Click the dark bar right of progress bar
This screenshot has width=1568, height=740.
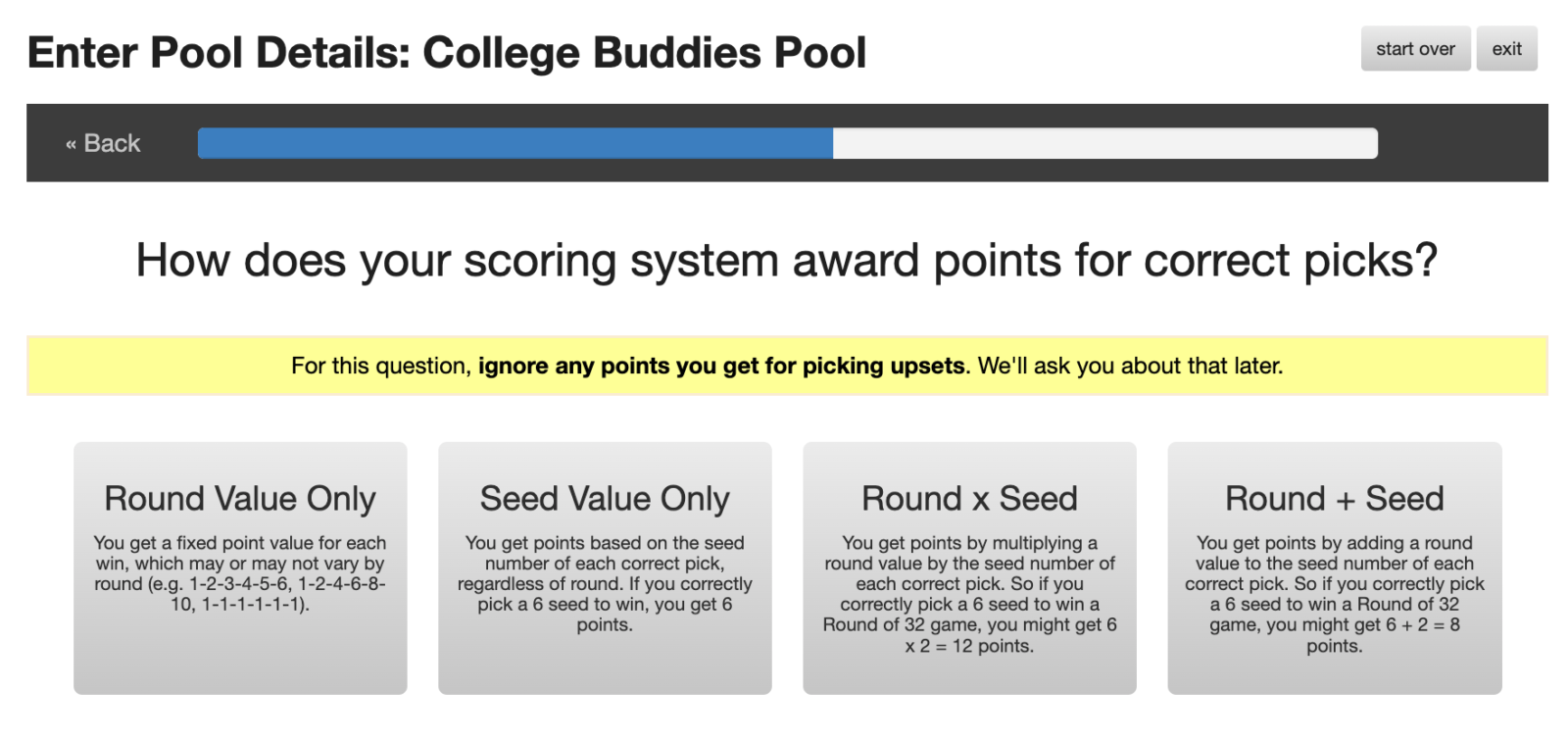pos(1462,143)
